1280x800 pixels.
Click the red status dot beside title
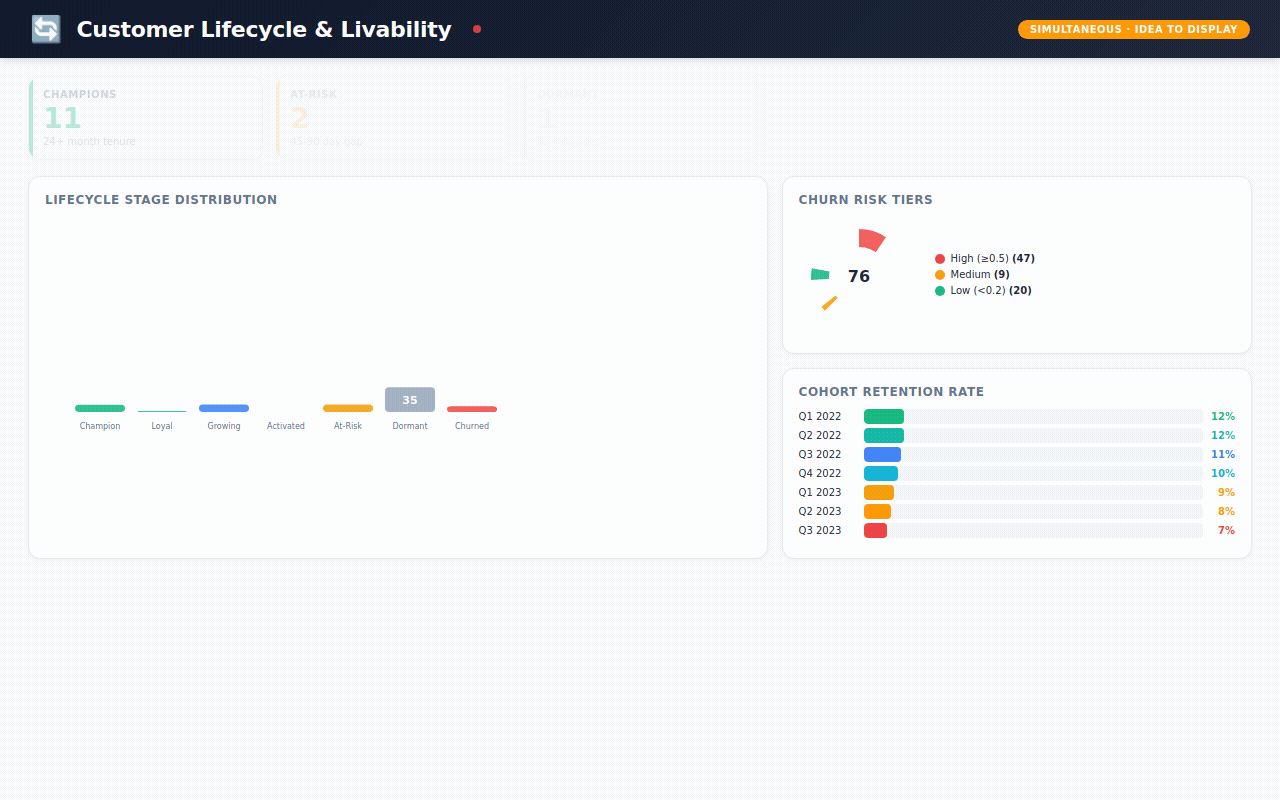point(477,29)
